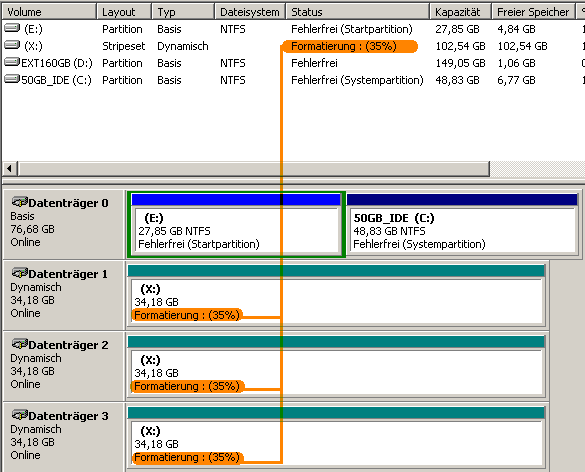Select the (E:) 27,85 GB NTFS partition block
This screenshot has width=585, height=472.
point(236,232)
